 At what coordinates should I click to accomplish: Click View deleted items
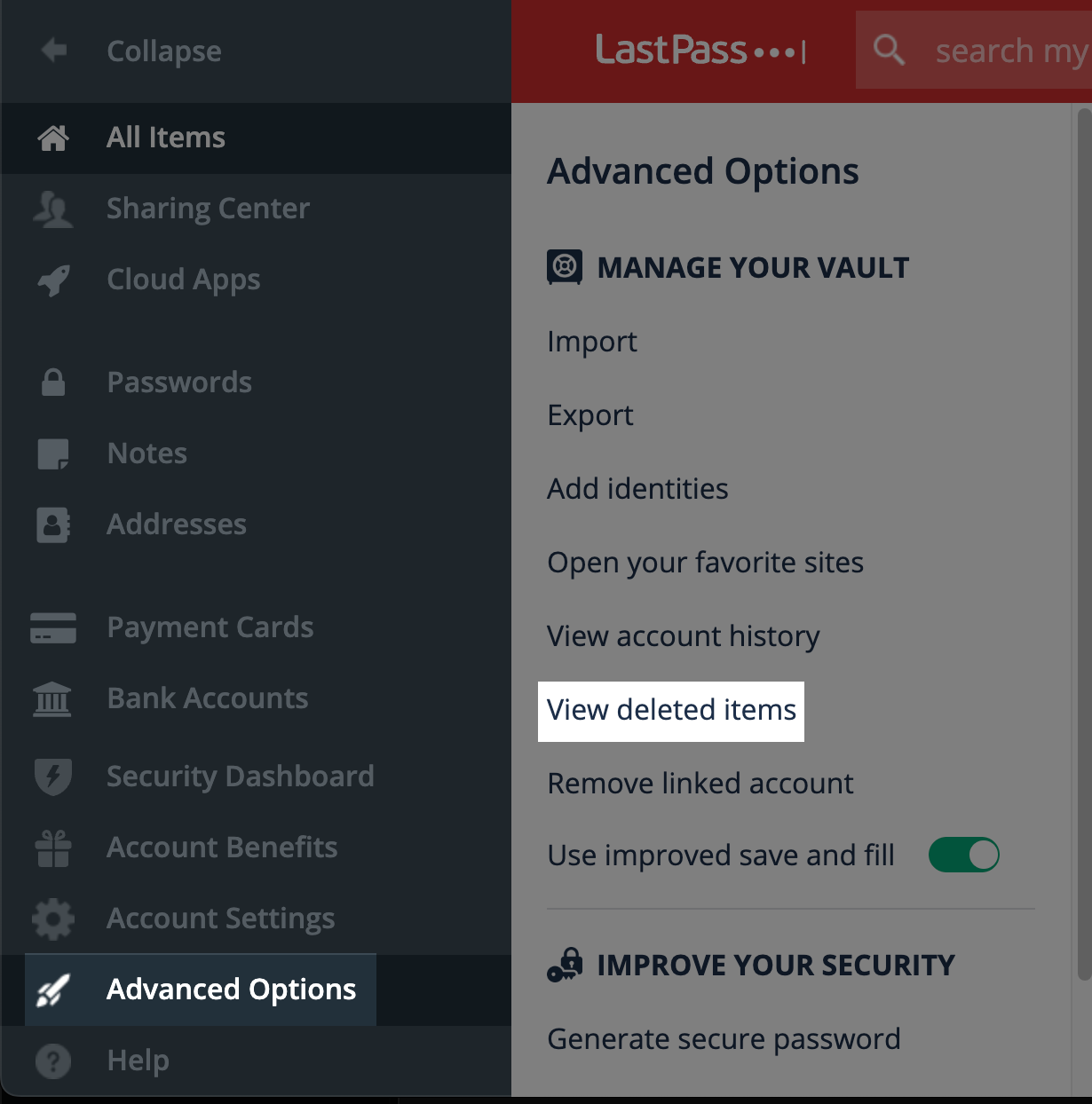pyautogui.click(x=671, y=711)
